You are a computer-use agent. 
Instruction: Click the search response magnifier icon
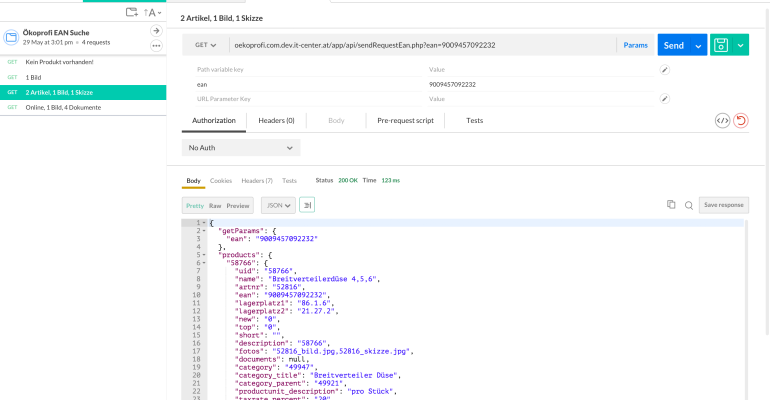point(689,206)
